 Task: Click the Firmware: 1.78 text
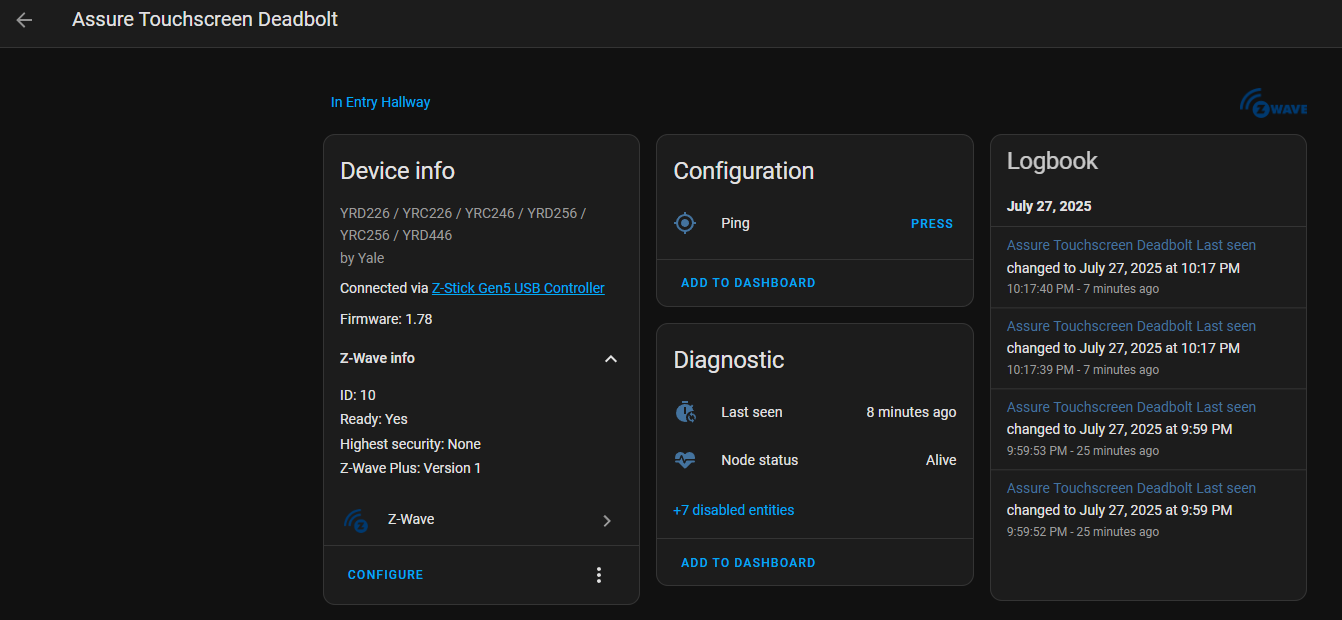coord(386,319)
